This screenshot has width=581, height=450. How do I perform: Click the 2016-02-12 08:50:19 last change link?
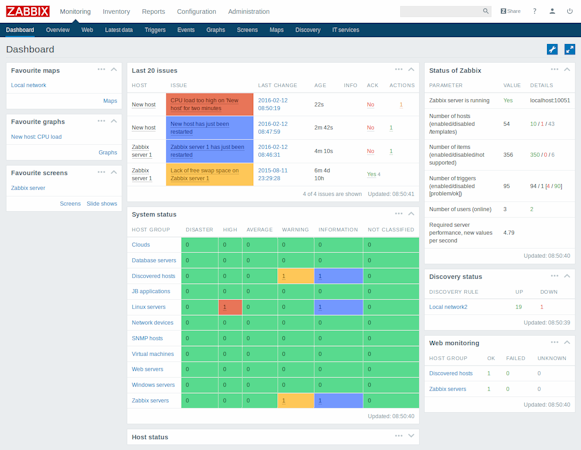273,105
